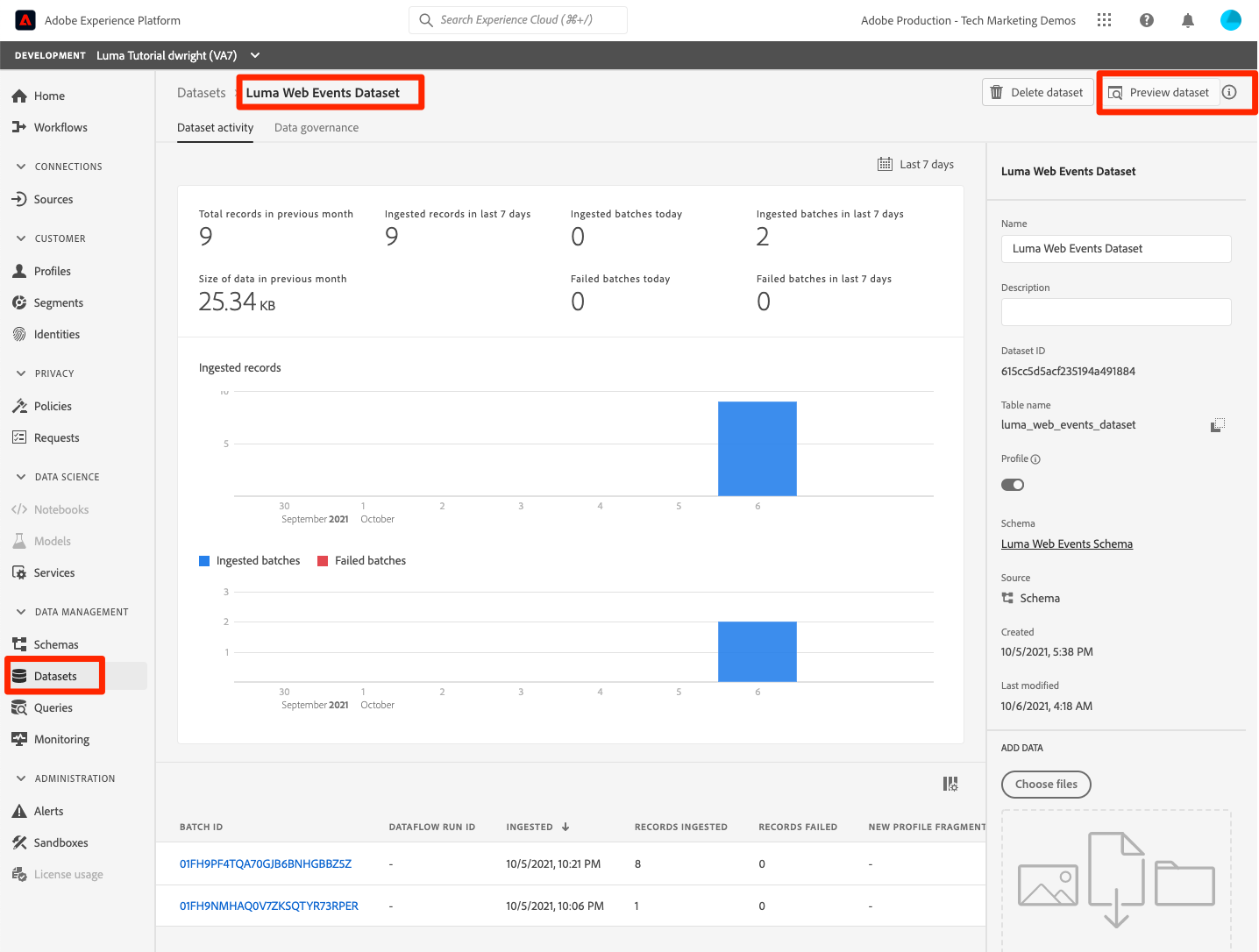
Task: Open the Luma Web Events Schema link
Action: pyautogui.click(x=1067, y=544)
